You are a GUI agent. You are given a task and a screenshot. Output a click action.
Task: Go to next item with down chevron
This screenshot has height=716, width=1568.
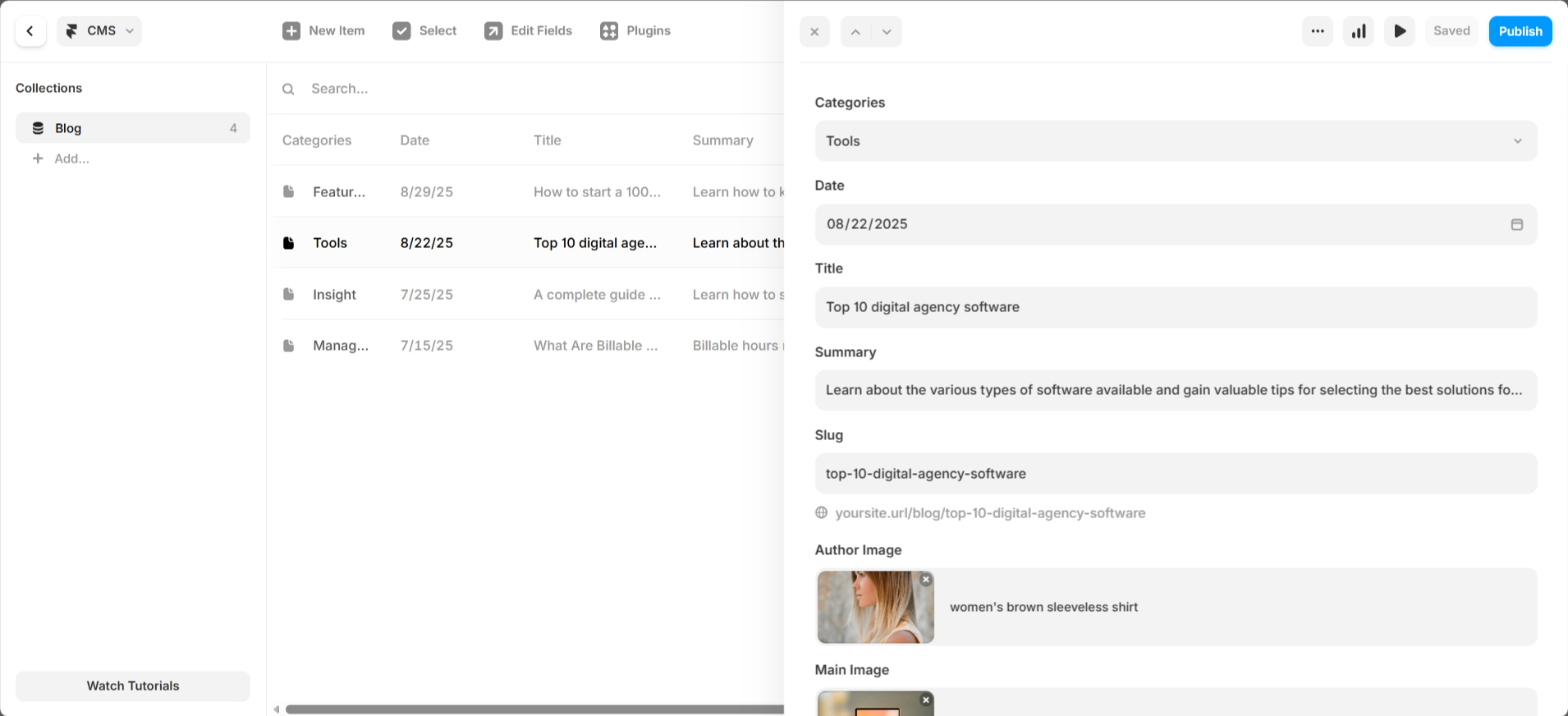[887, 32]
